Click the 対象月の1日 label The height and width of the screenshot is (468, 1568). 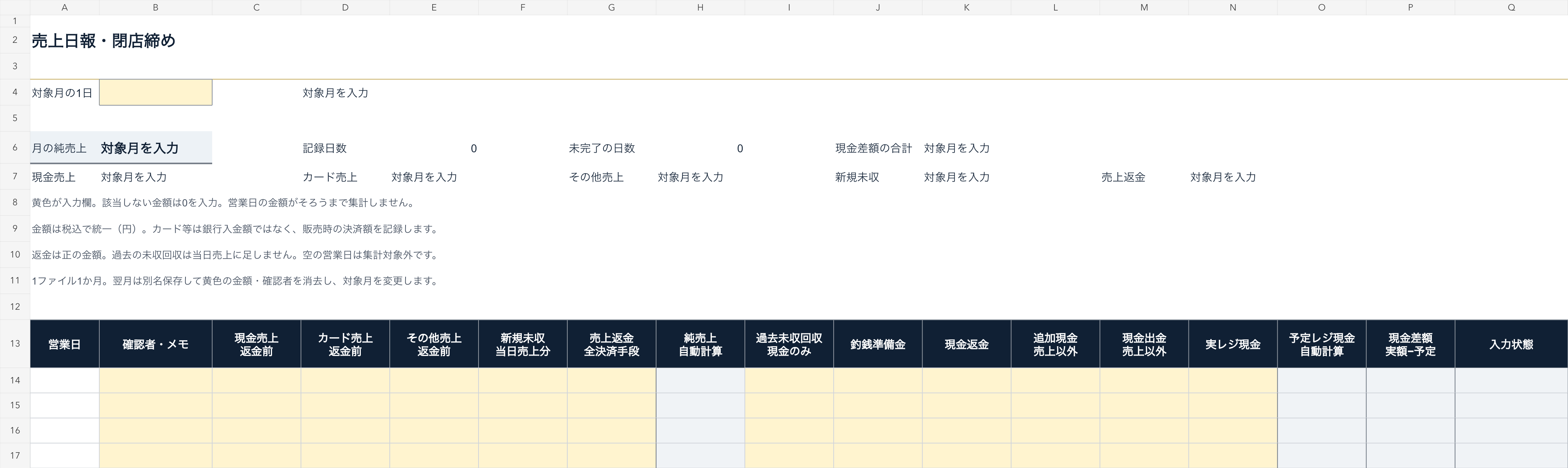point(62,93)
